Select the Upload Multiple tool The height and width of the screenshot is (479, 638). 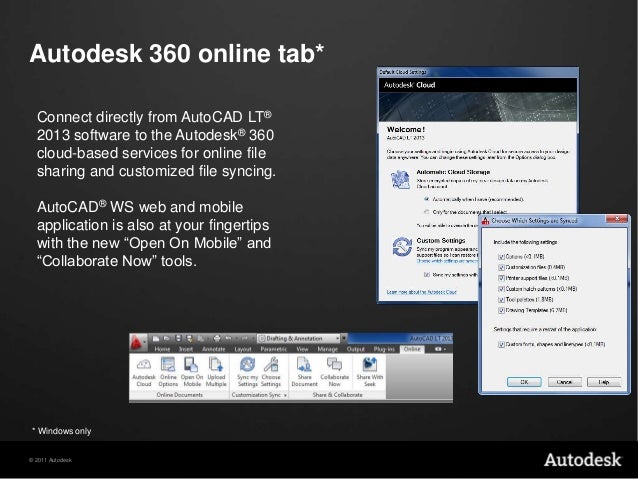pos(216,372)
